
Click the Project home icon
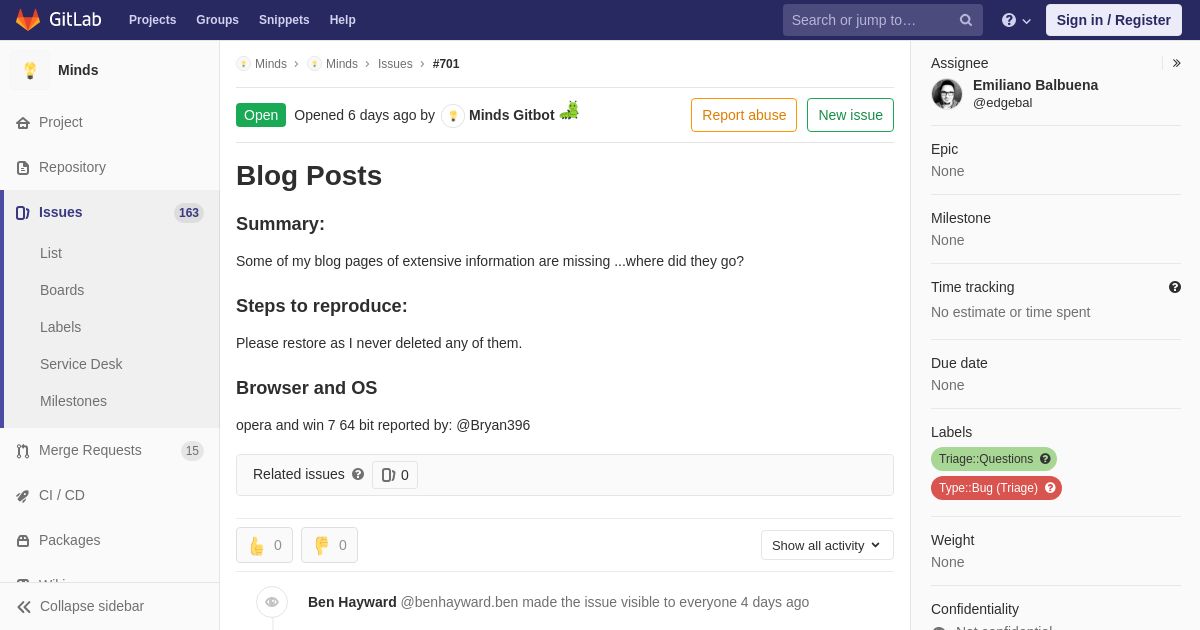[23, 122]
